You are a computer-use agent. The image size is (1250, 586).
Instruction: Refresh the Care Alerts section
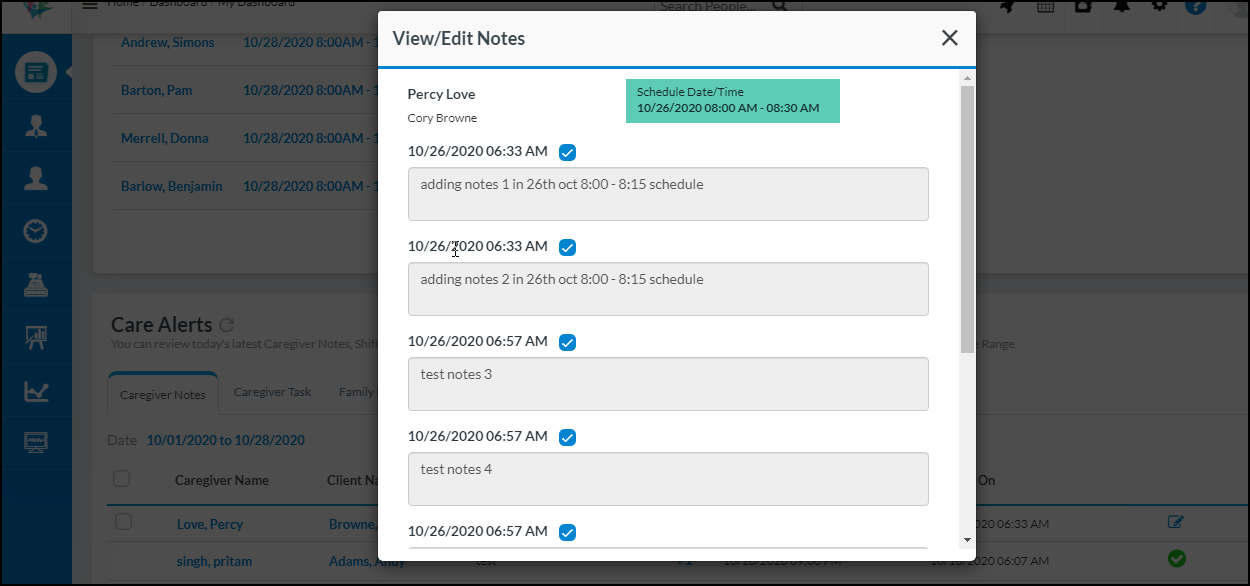click(x=226, y=325)
